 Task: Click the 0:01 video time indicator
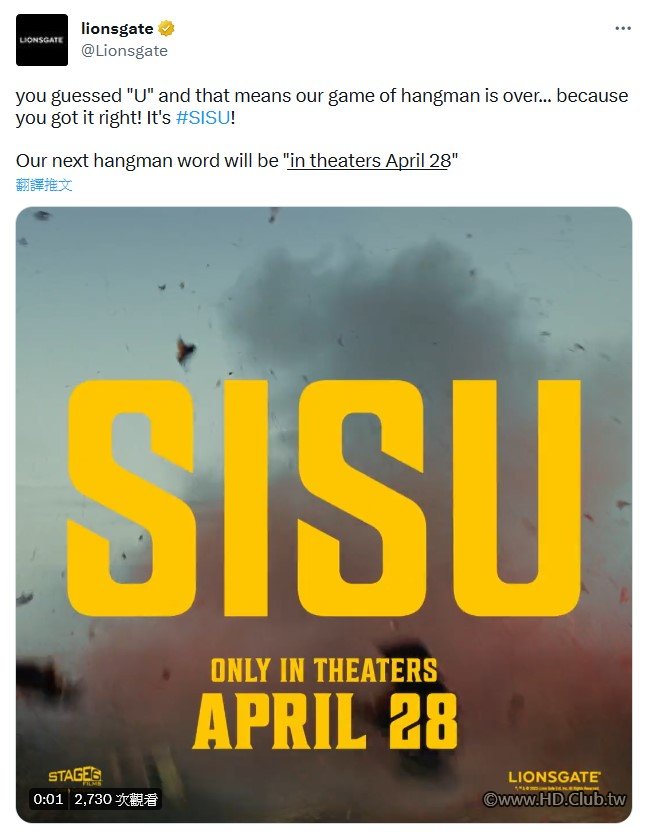[x=48, y=799]
